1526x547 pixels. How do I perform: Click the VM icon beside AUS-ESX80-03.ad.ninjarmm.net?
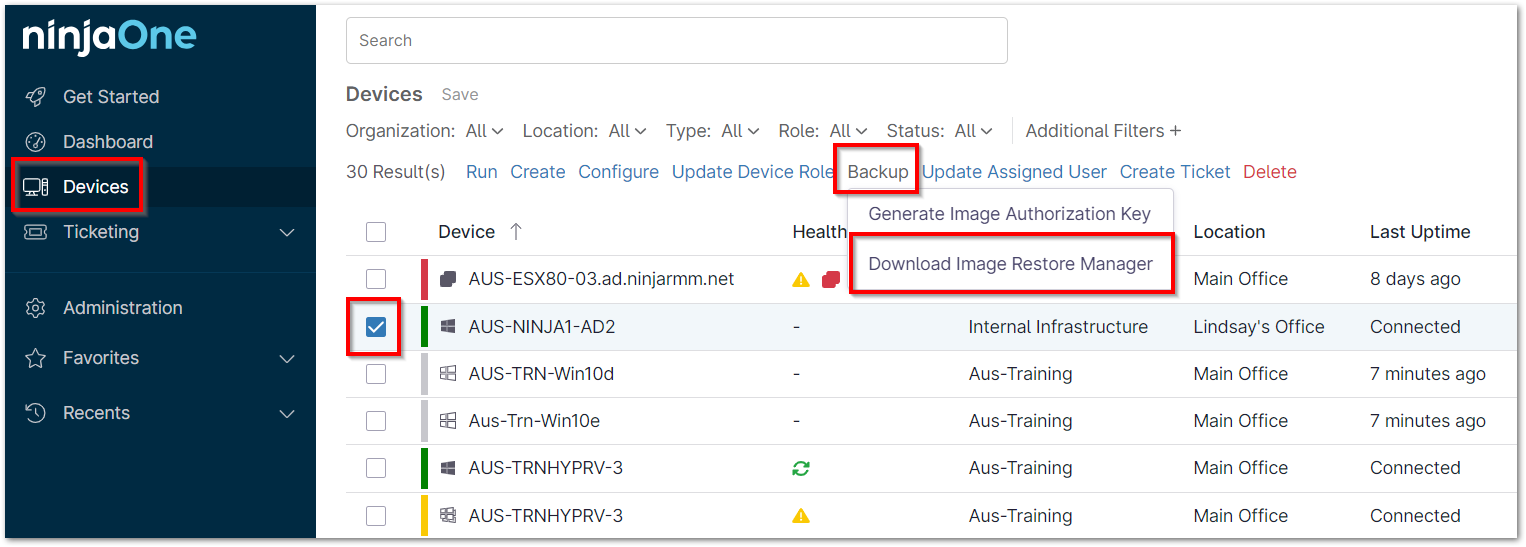coord(448,279)
